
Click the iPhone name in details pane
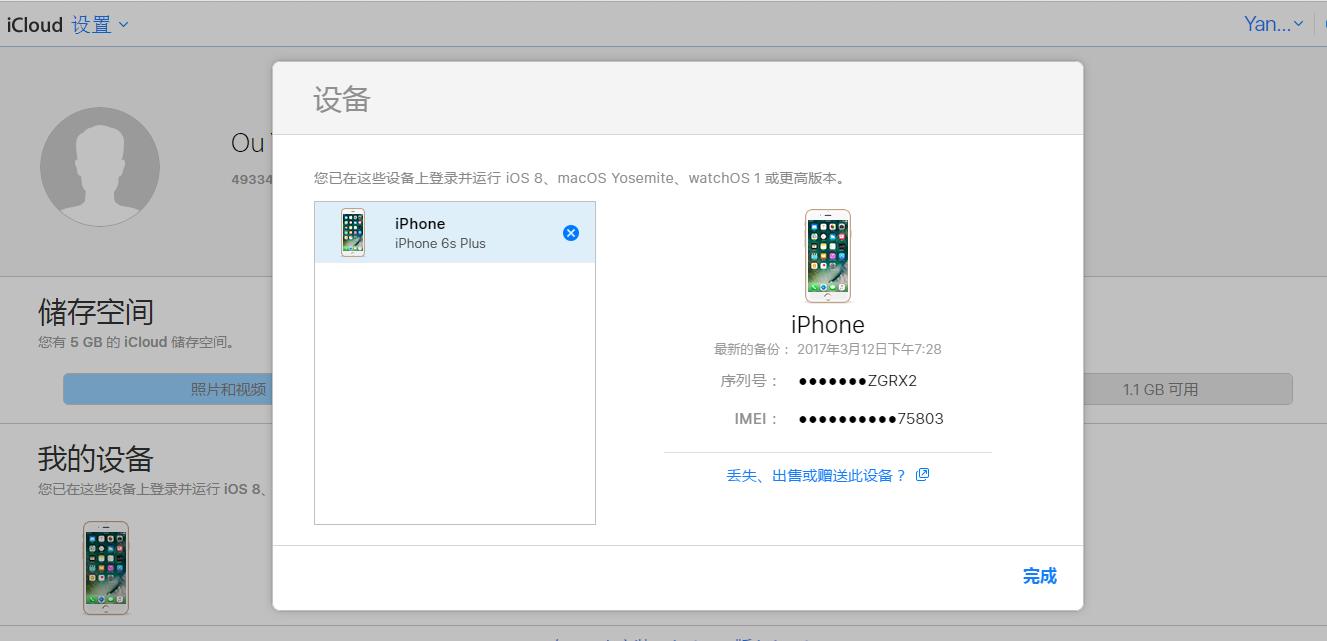coord(828,325)
